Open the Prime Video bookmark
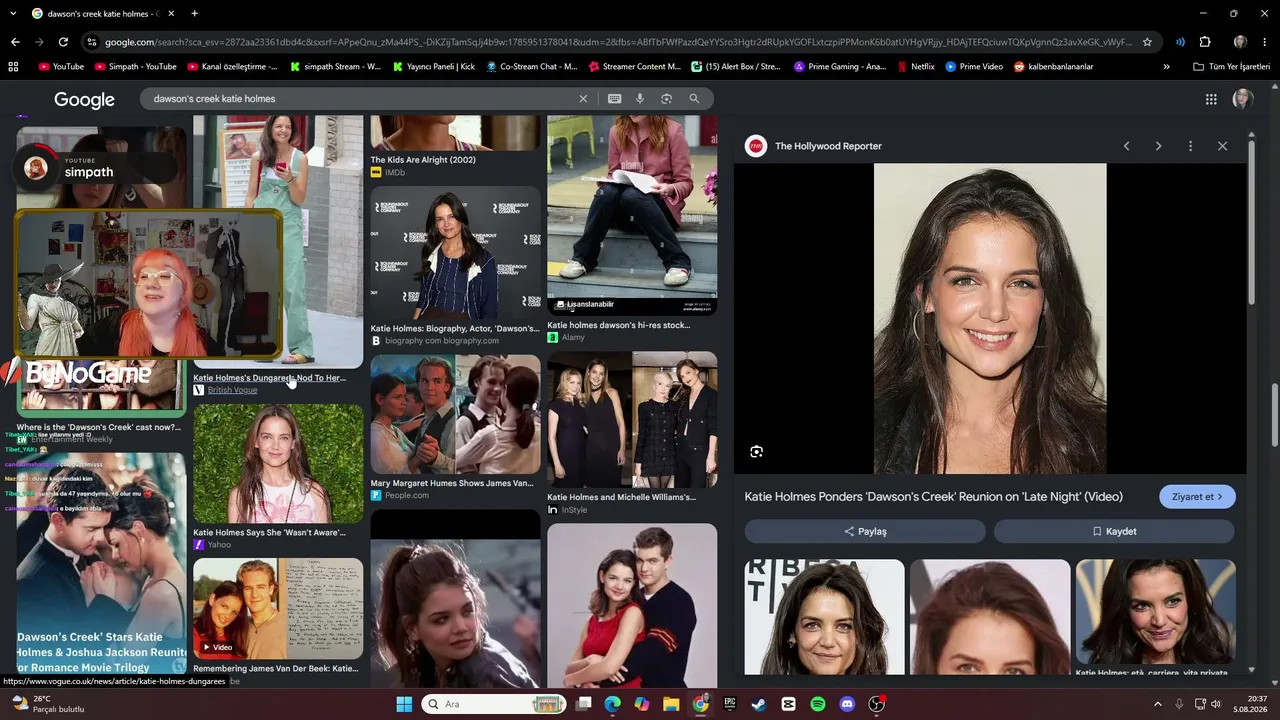This screenshot has width=1280, height=720. pyautogui.click(x=974, y=67)
